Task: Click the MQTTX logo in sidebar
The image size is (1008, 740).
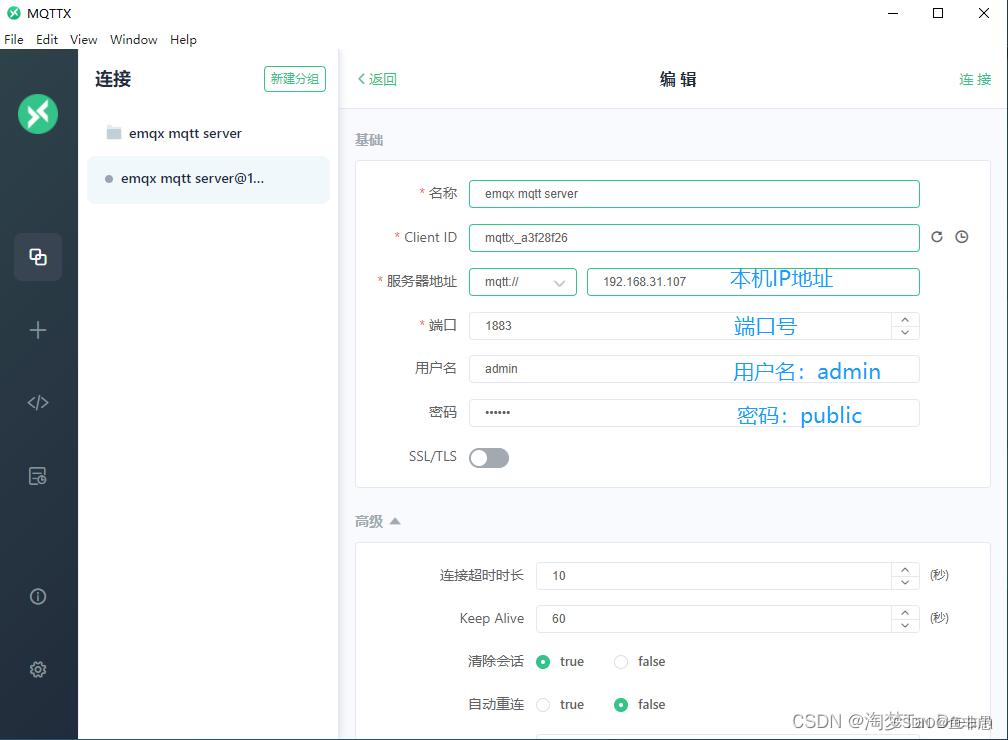Action: pyautogui.click(x=38, y=114)
